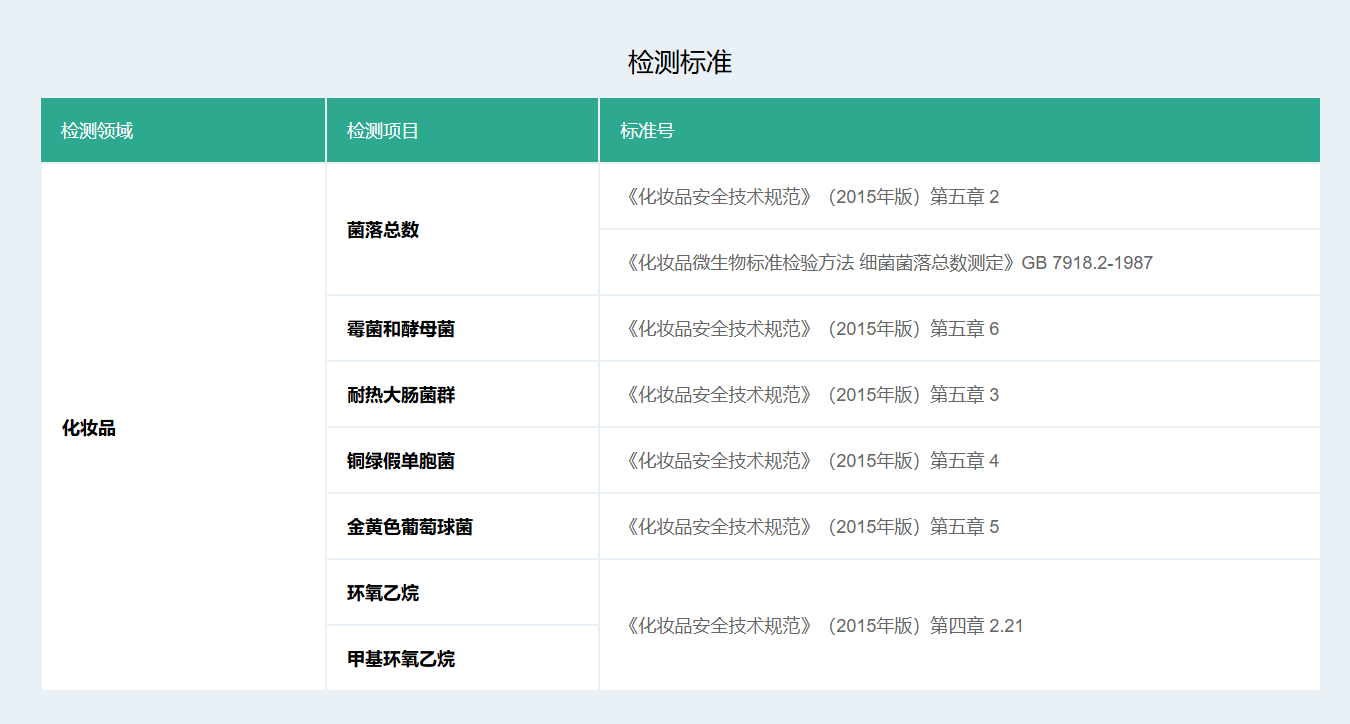The height and width of the screenshot is (724, 1350).
Task: Select the 霉菌和酵母菌 test item
Action: [x=400, y=329]
